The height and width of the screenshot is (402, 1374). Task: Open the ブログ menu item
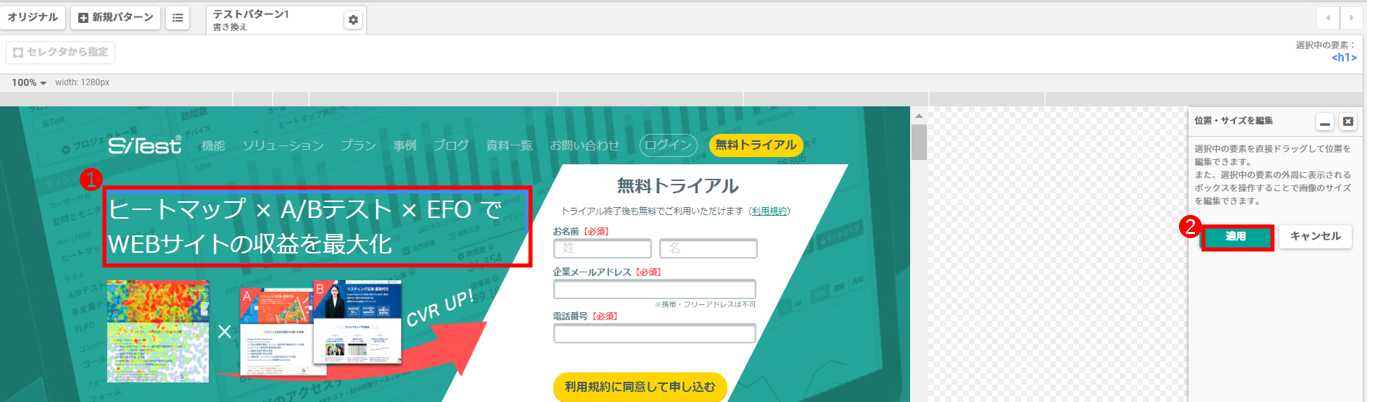(x=451, y=145)
